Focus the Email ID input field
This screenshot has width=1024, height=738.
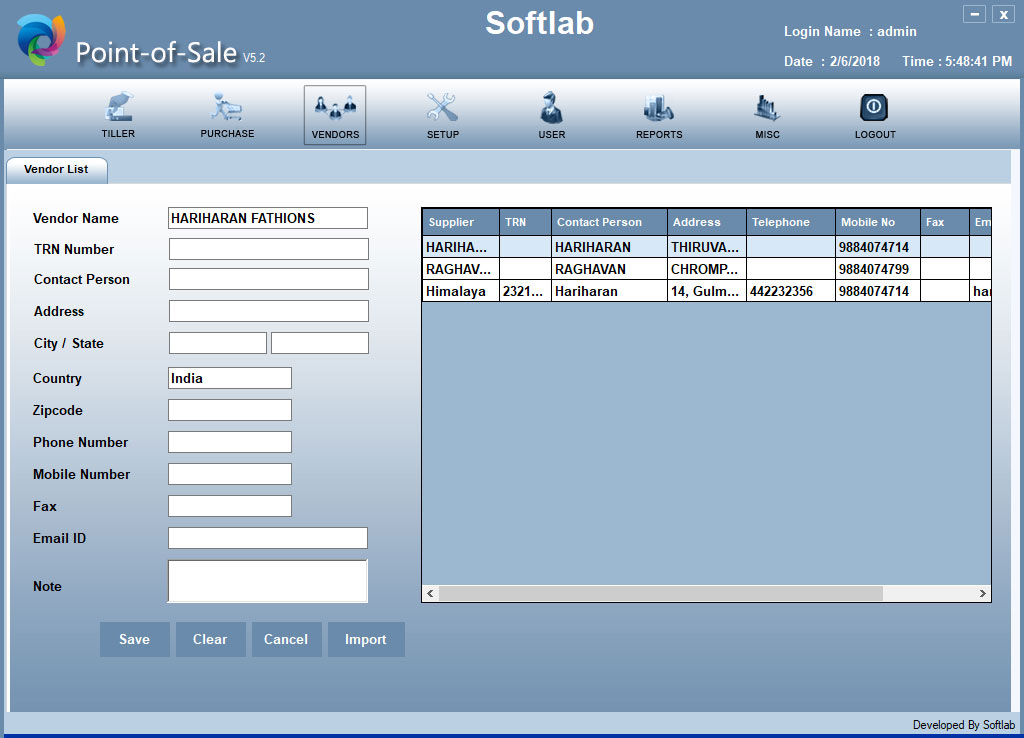268,538
